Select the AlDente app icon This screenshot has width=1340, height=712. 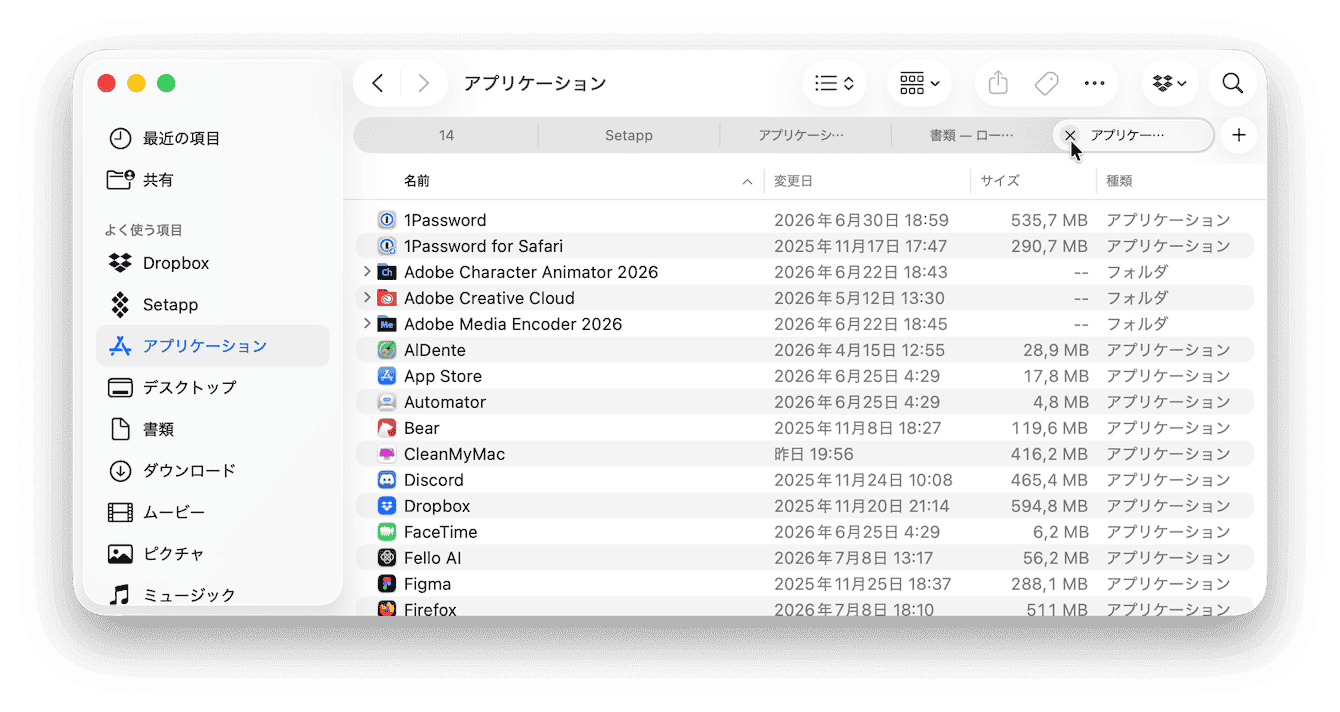pyautogui.click(x=387, y=350)
